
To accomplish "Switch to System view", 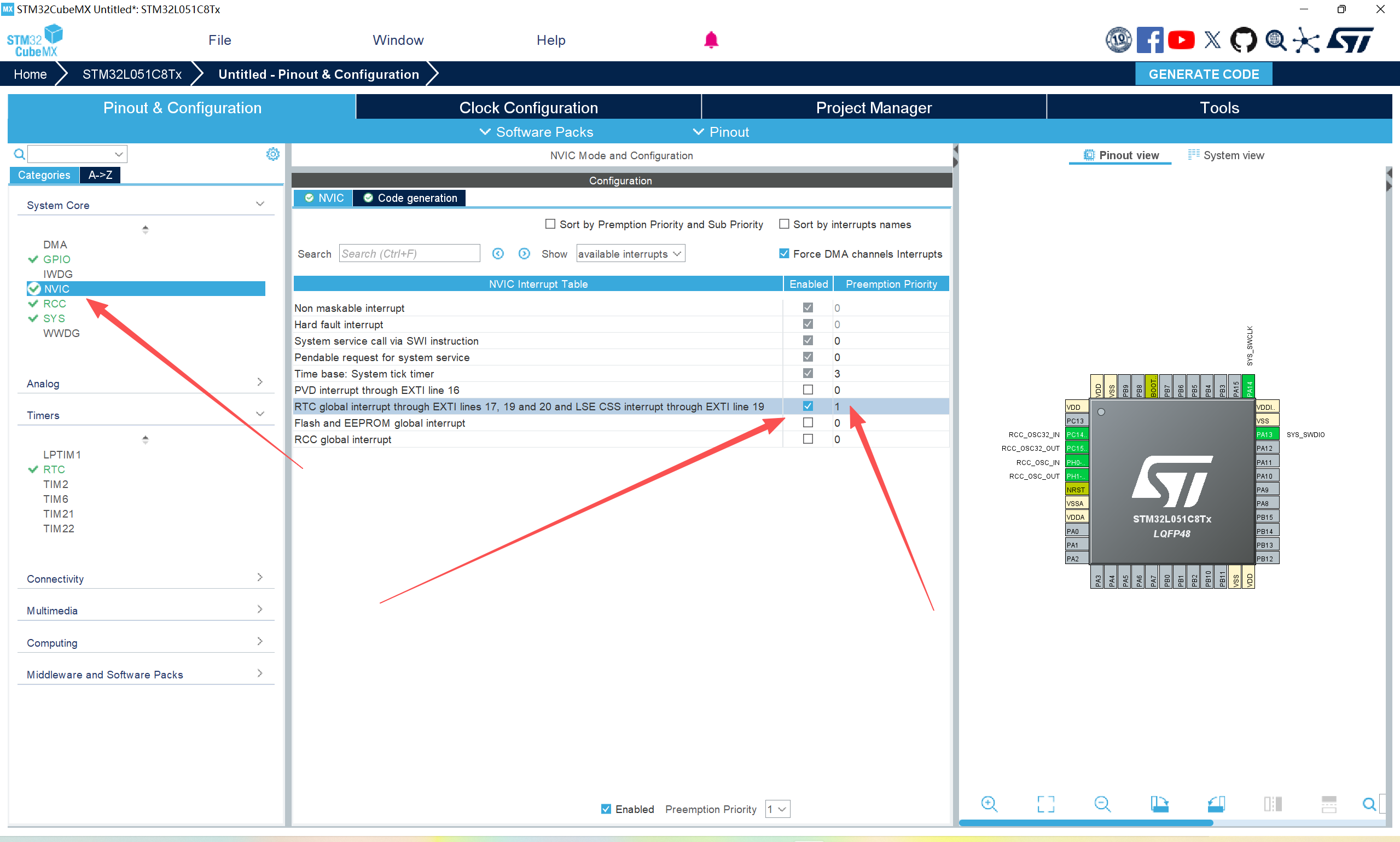I will point(1227,155).
